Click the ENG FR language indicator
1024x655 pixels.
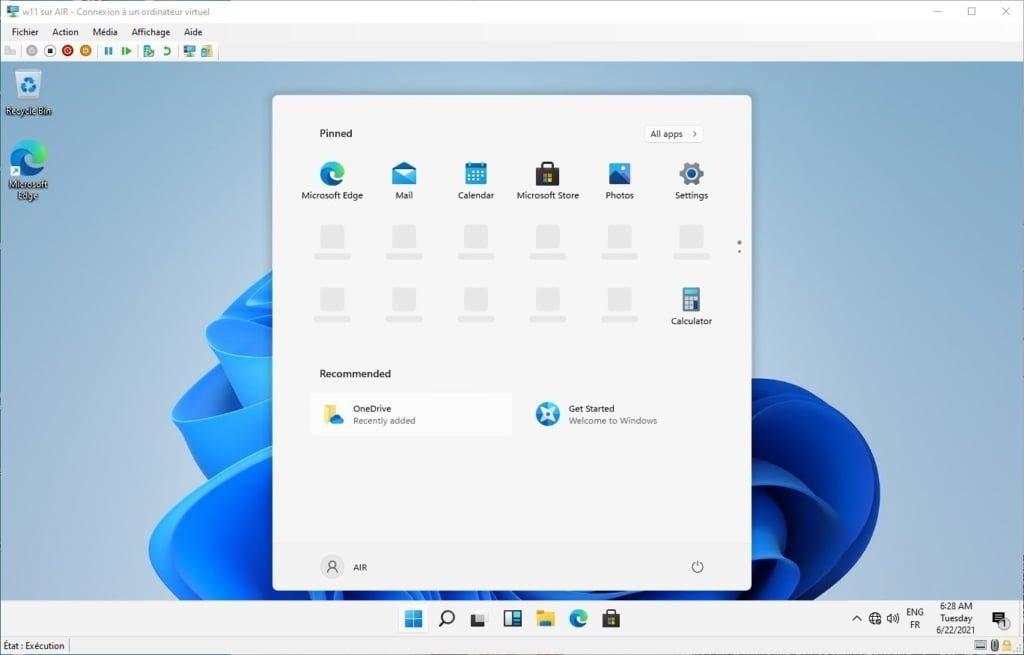(915, 618)
